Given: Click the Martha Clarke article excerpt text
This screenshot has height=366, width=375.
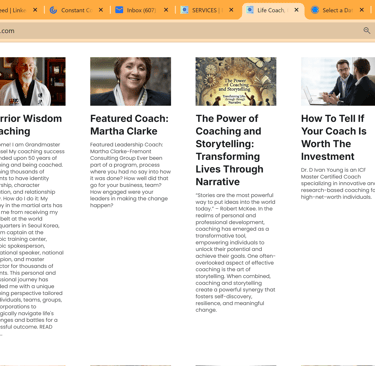Looking at the screenshot, I should coord(130,175).
